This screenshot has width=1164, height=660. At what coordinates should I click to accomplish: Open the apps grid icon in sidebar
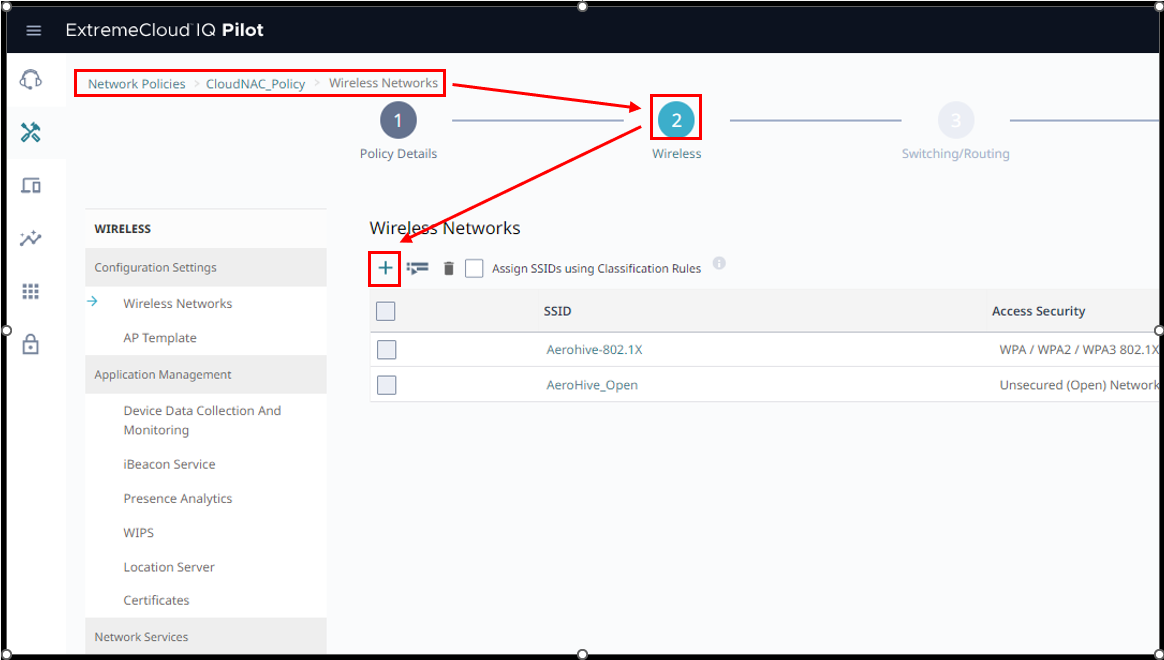[30, 291]
